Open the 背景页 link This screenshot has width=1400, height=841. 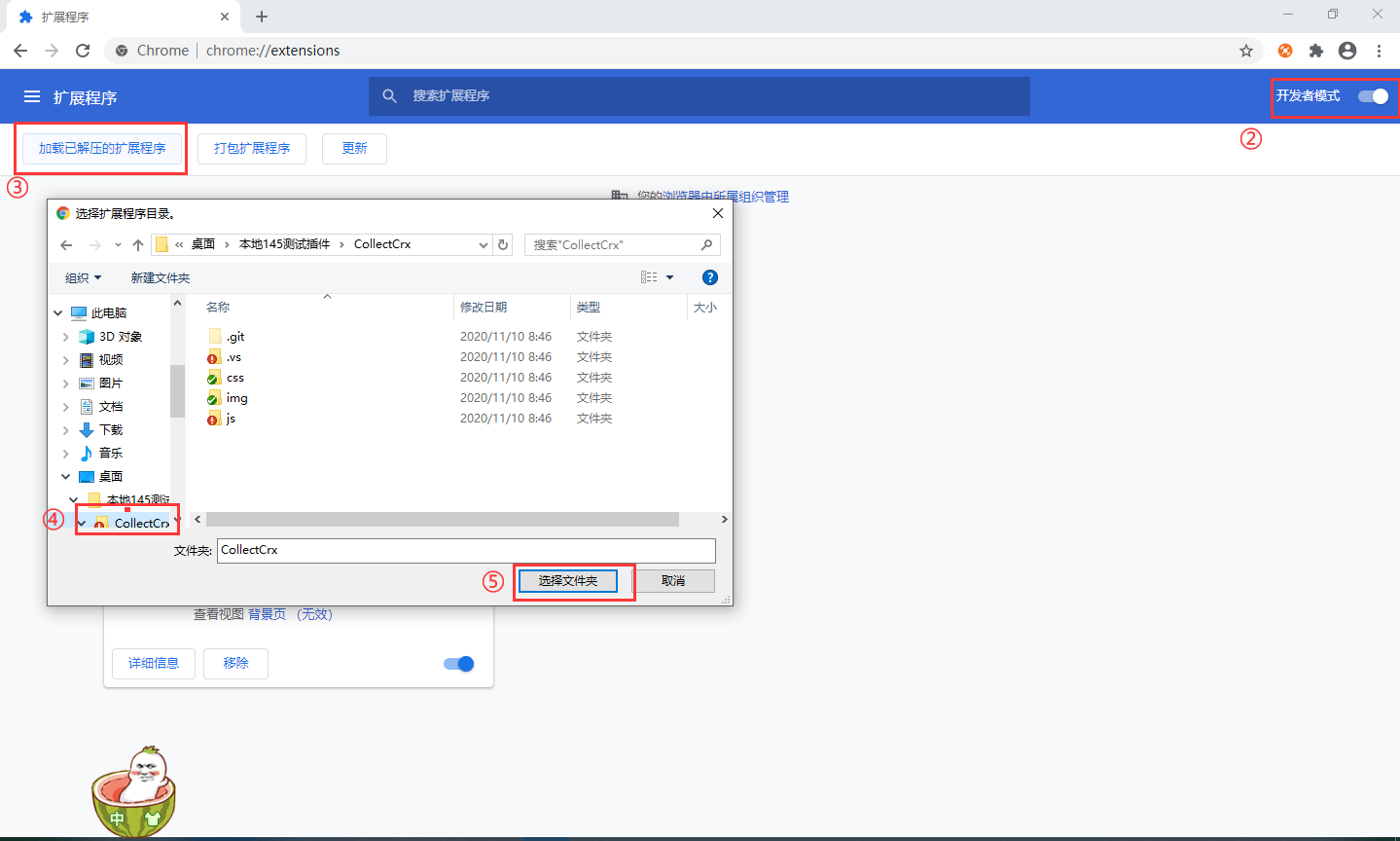(x=267, y=614)
